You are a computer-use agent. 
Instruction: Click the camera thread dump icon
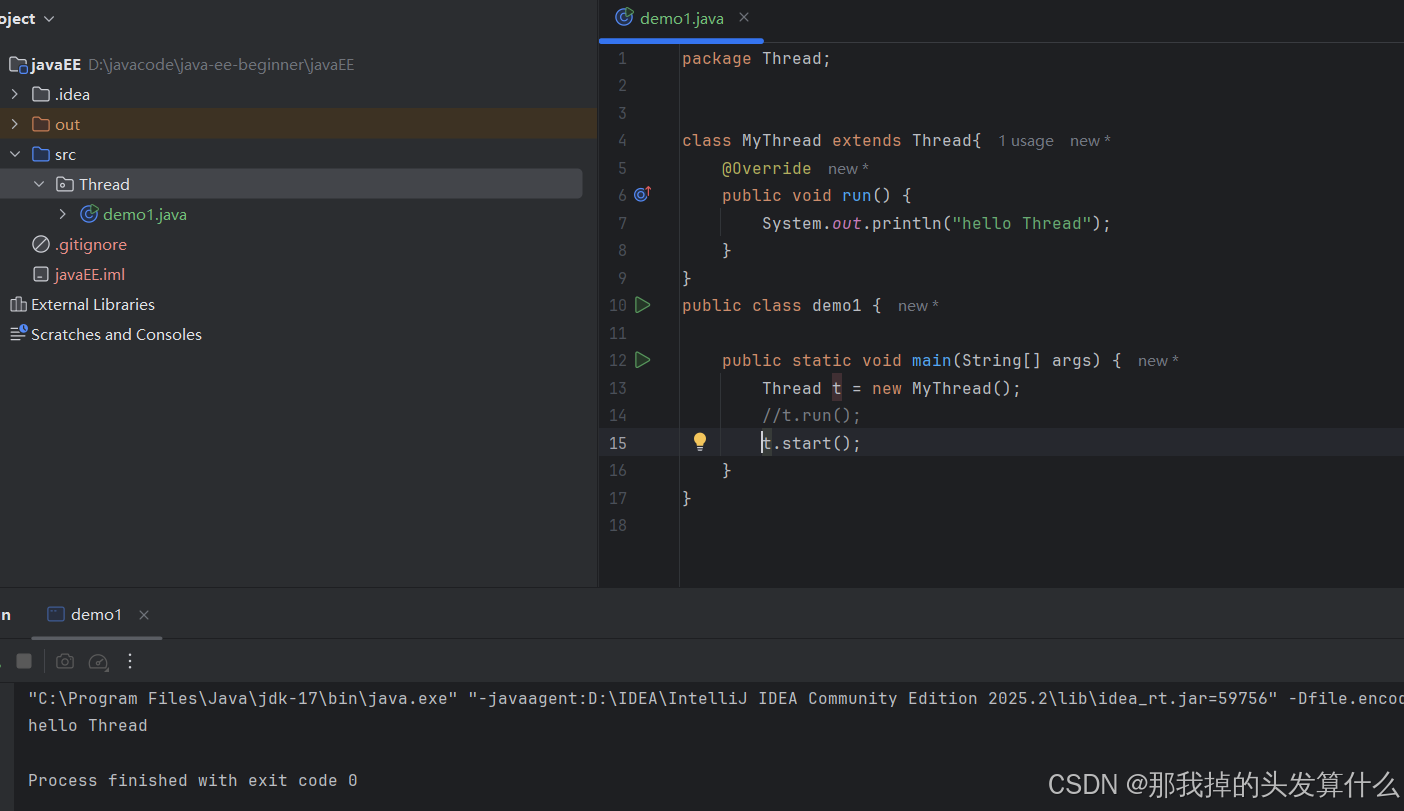(x=65, y=661)
